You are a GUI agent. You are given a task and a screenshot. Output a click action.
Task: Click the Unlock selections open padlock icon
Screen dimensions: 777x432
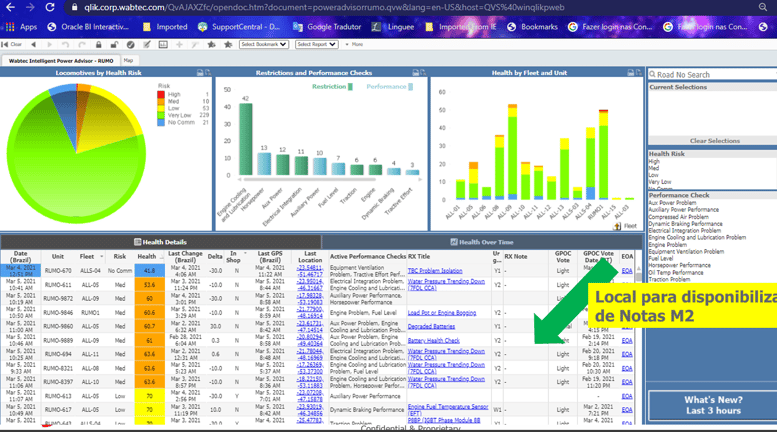coord(114,45)
